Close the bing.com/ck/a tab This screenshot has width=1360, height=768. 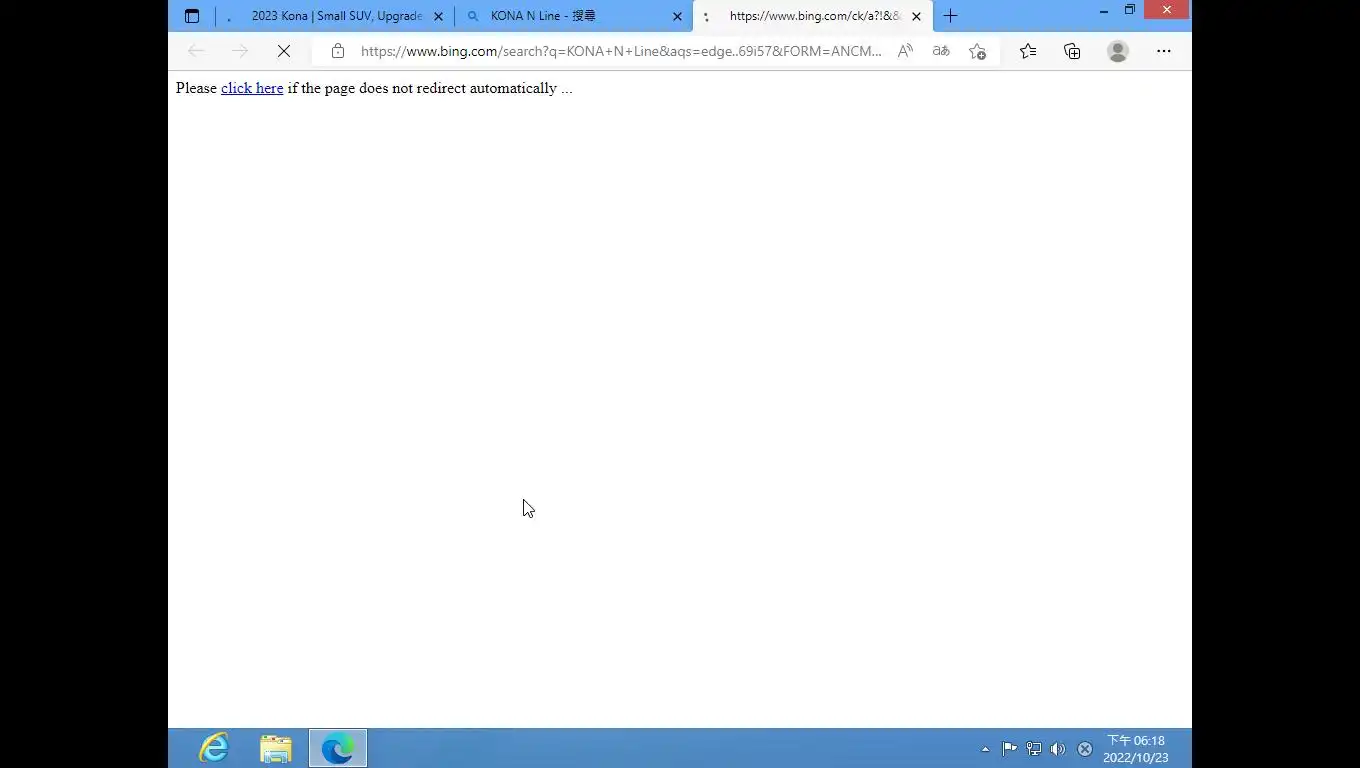[x=916, y=16]
